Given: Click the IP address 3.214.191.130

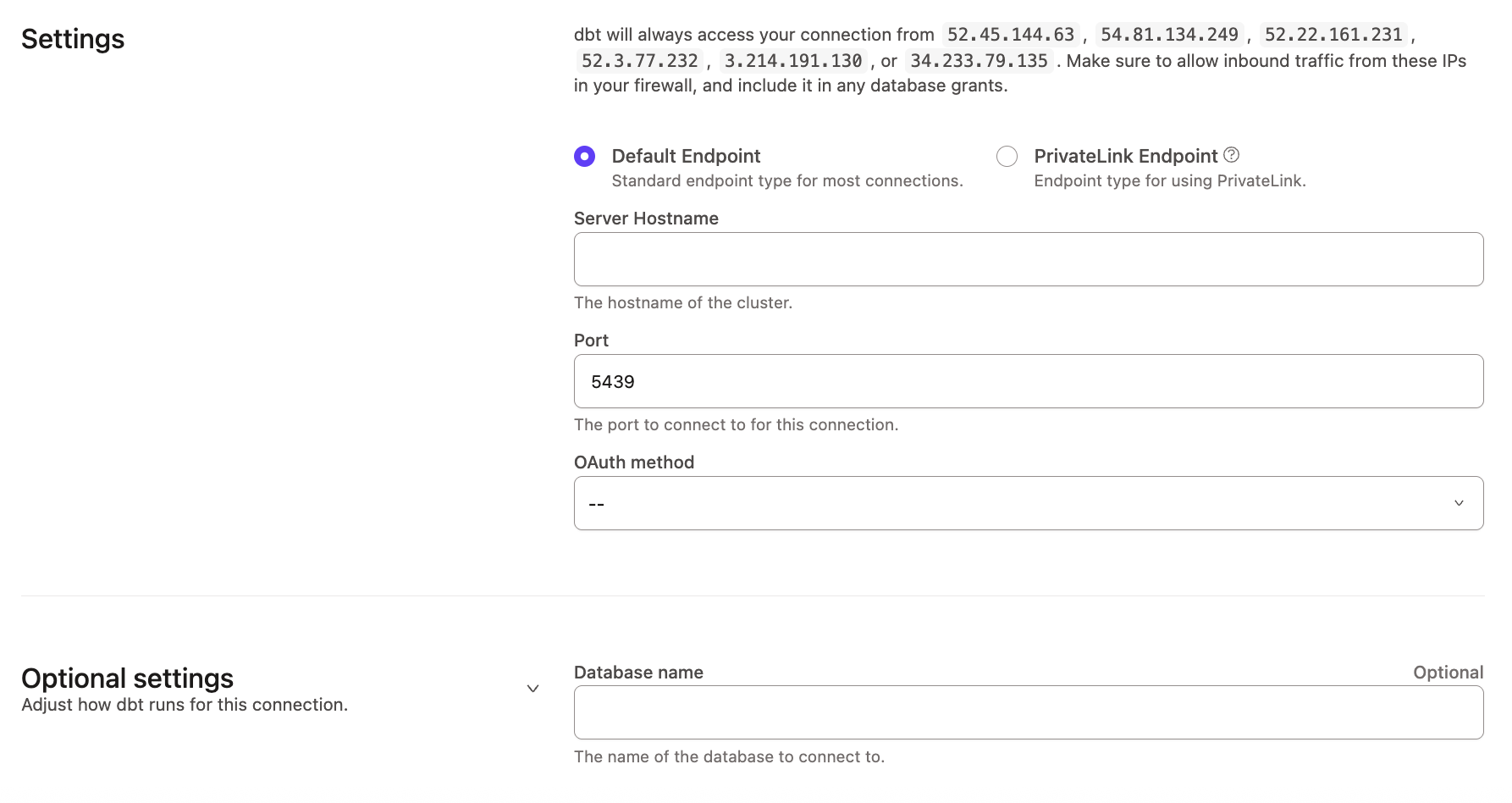Looking at the screenshot, I should [794, 60].
